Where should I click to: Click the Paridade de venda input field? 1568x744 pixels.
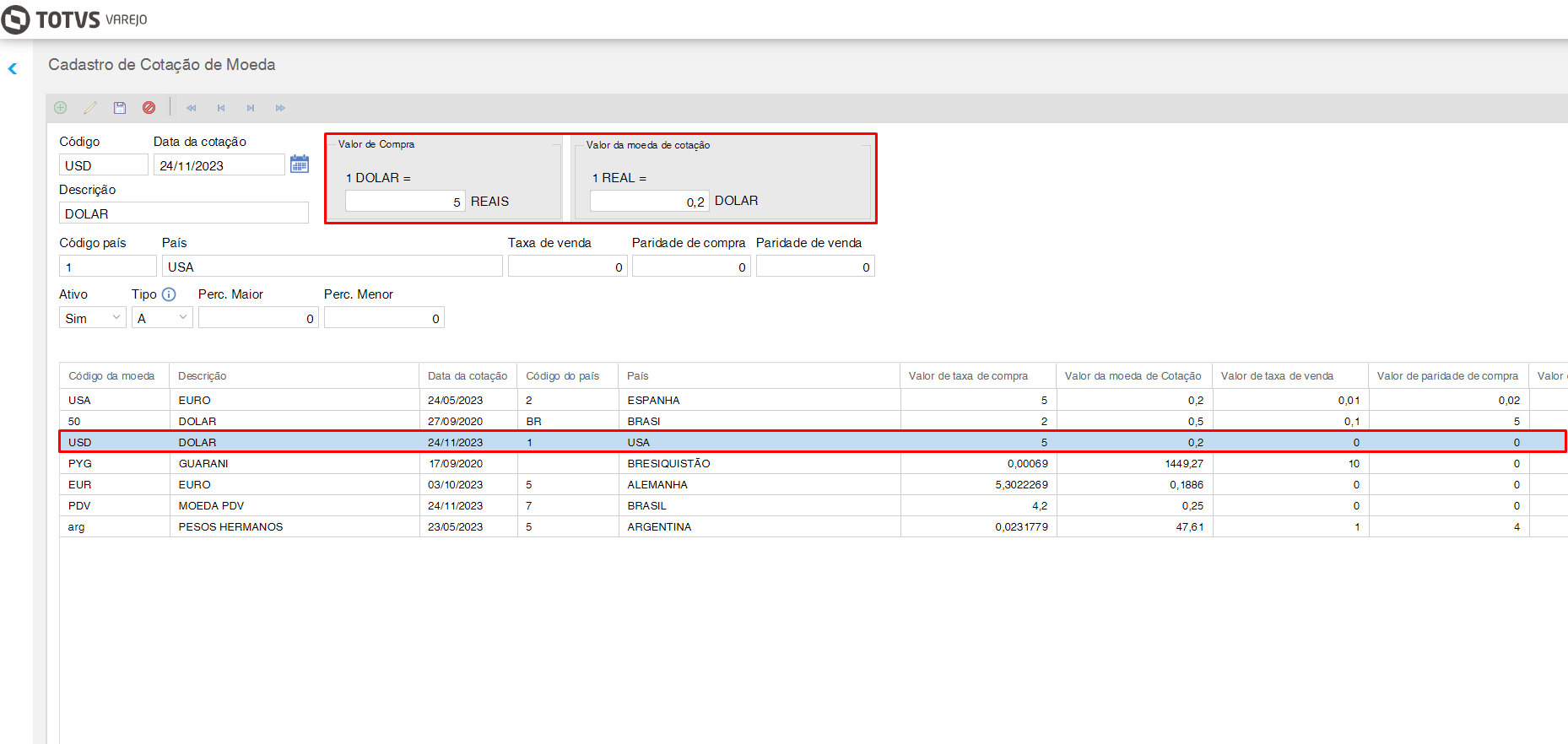click(815, 267)
